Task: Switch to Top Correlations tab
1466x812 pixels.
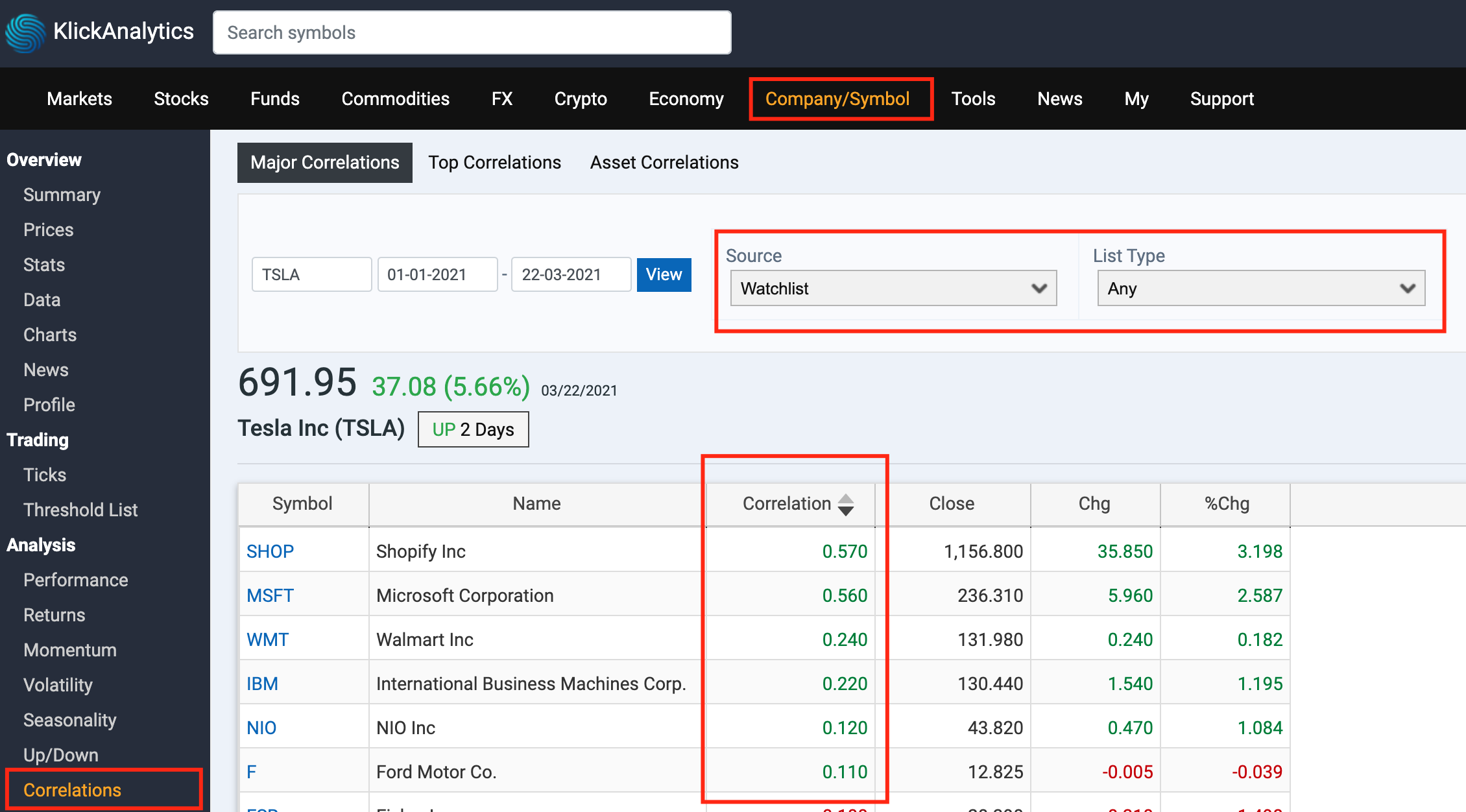Action: tap(495, 162)
